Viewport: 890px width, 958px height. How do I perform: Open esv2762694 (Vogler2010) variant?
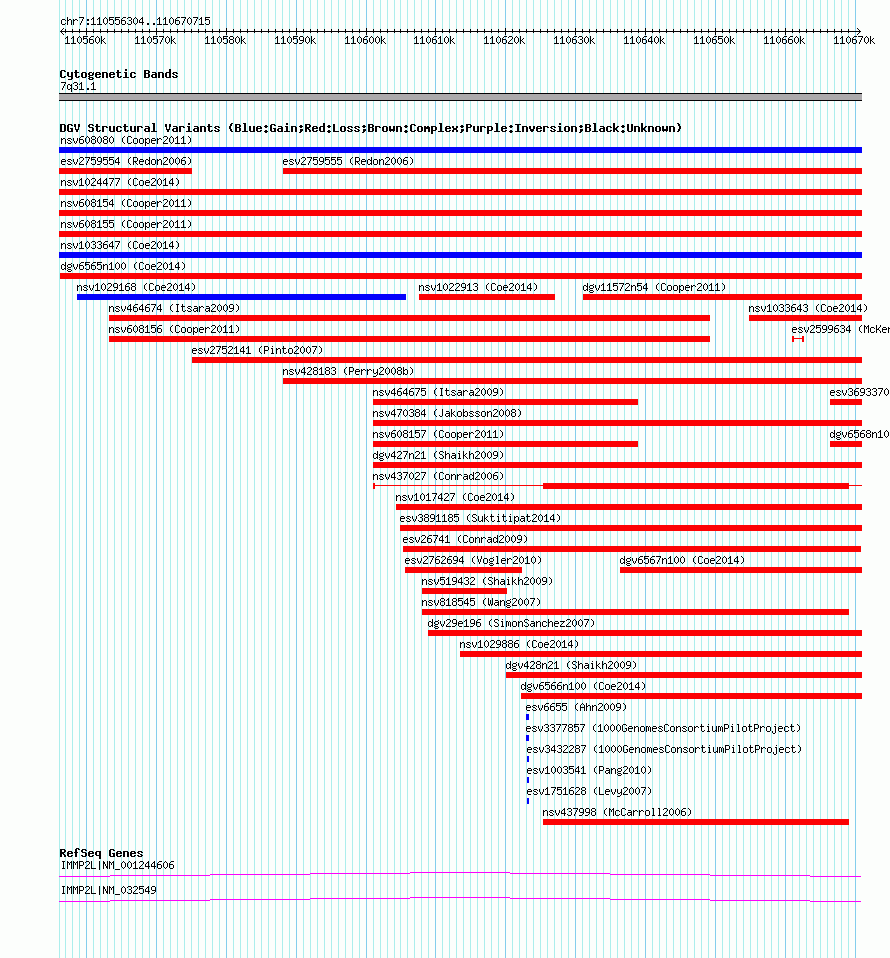point(473,560)
